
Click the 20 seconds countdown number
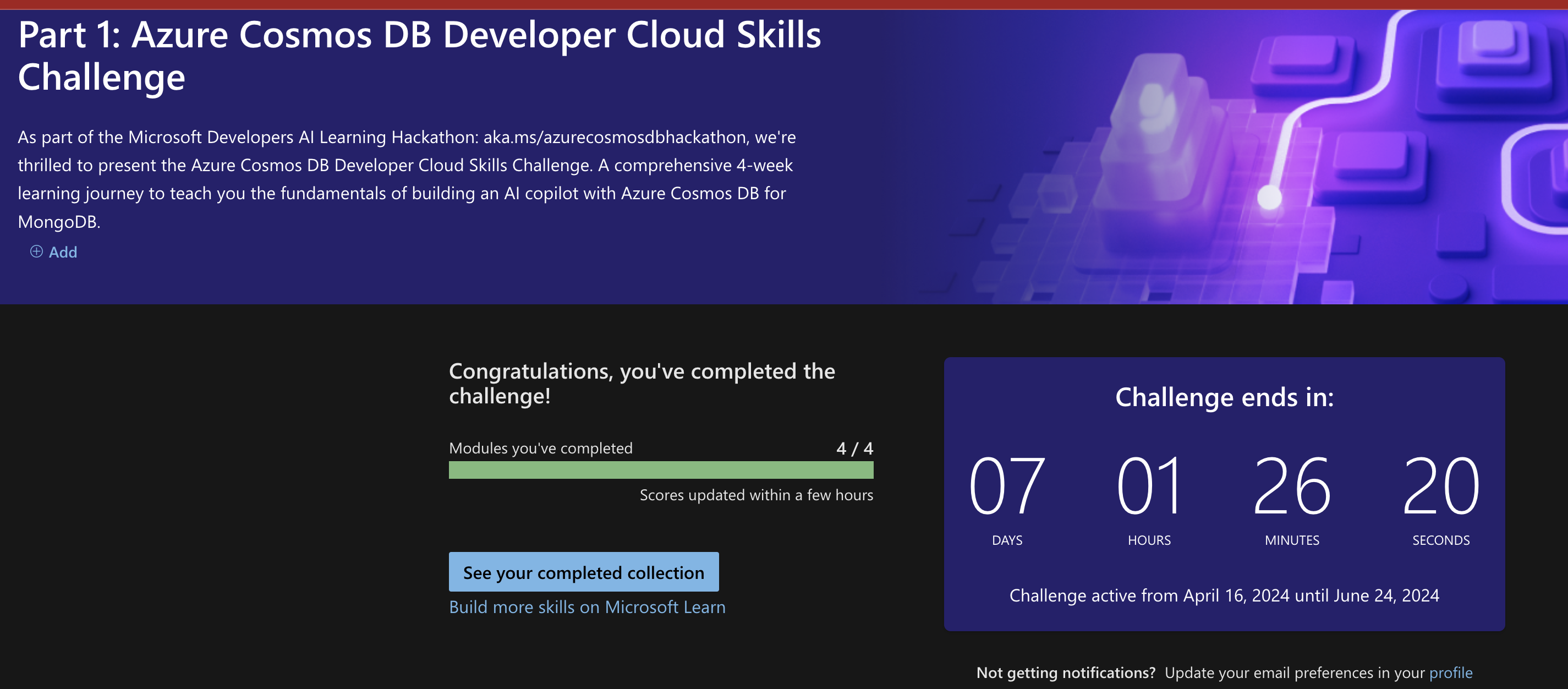coord(1440,486)
